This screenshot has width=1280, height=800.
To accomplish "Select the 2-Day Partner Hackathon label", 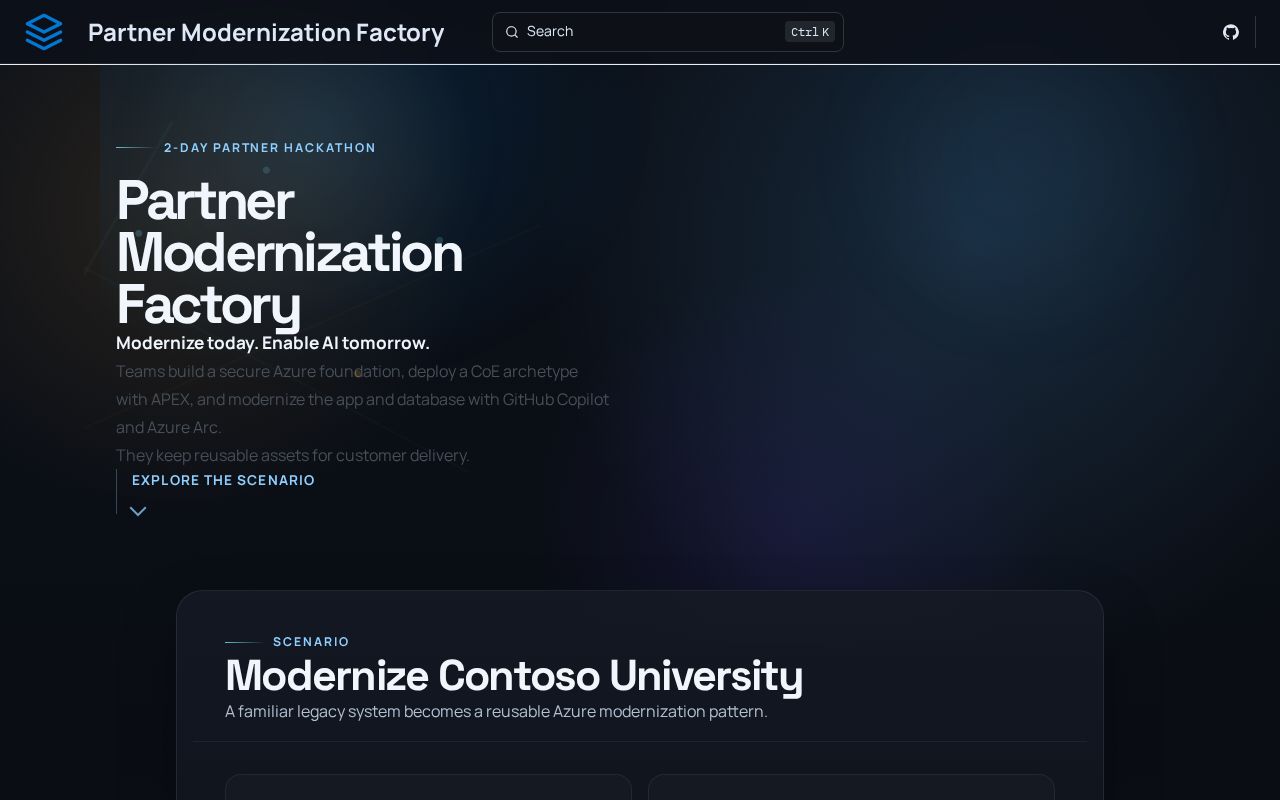I will [270, 148].
